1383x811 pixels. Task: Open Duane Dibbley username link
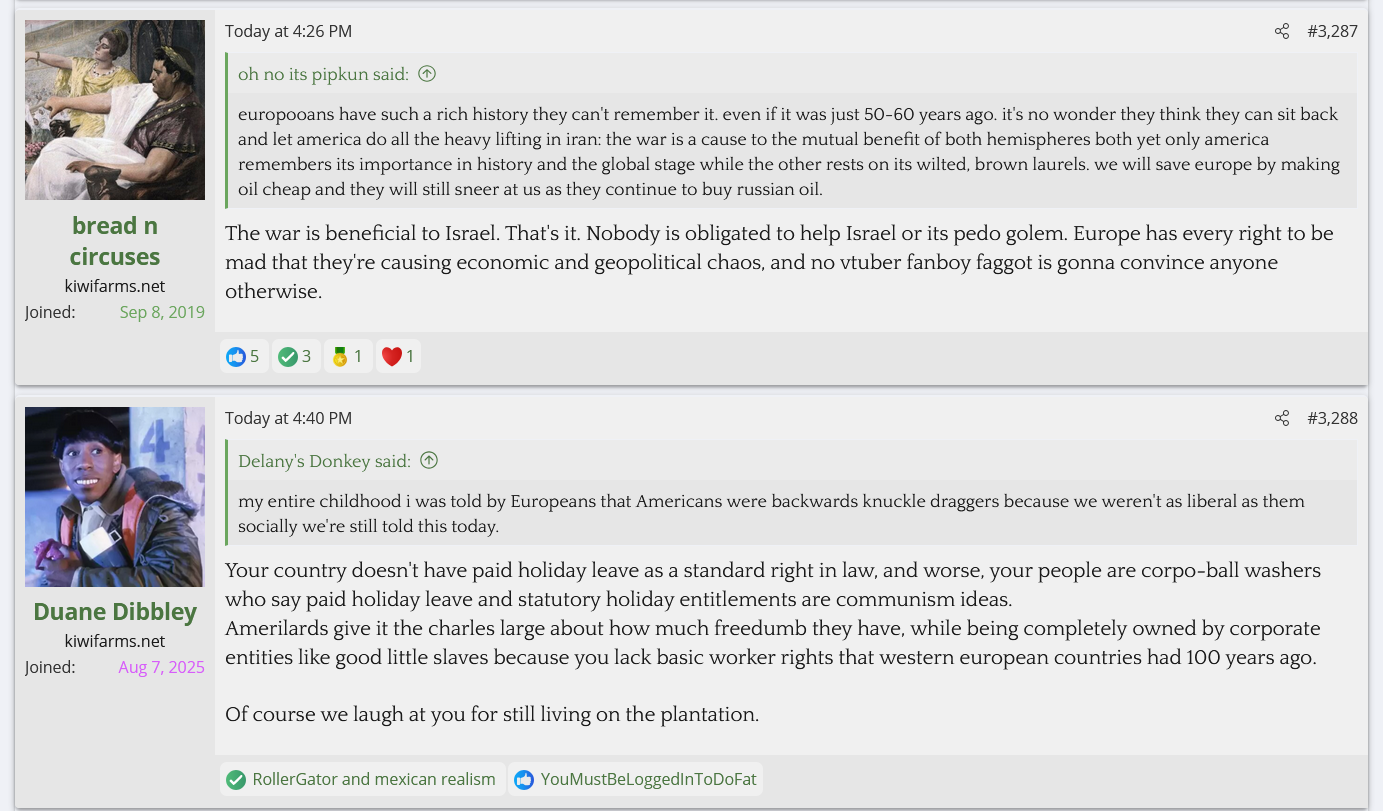point(115,611)
